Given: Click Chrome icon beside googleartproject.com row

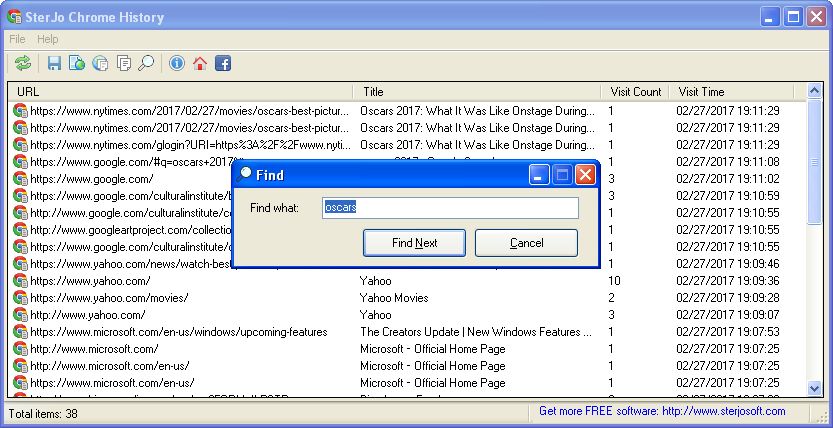Looking at the screenshot, I should tap(20, 230).
